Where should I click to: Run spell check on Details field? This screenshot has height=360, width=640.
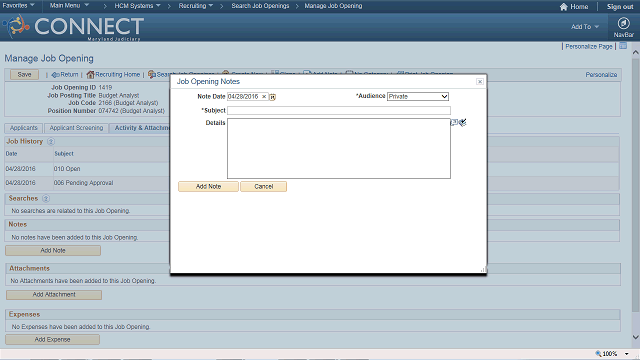point(462,122)
